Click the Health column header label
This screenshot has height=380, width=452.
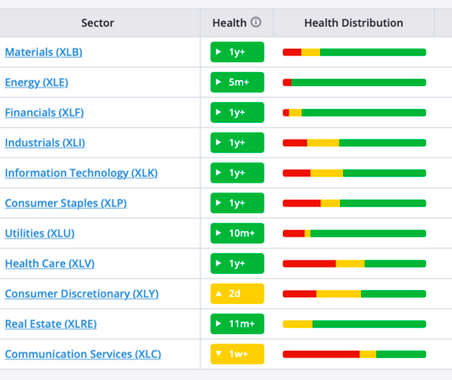pyautogui.click(x=229, y=23)
